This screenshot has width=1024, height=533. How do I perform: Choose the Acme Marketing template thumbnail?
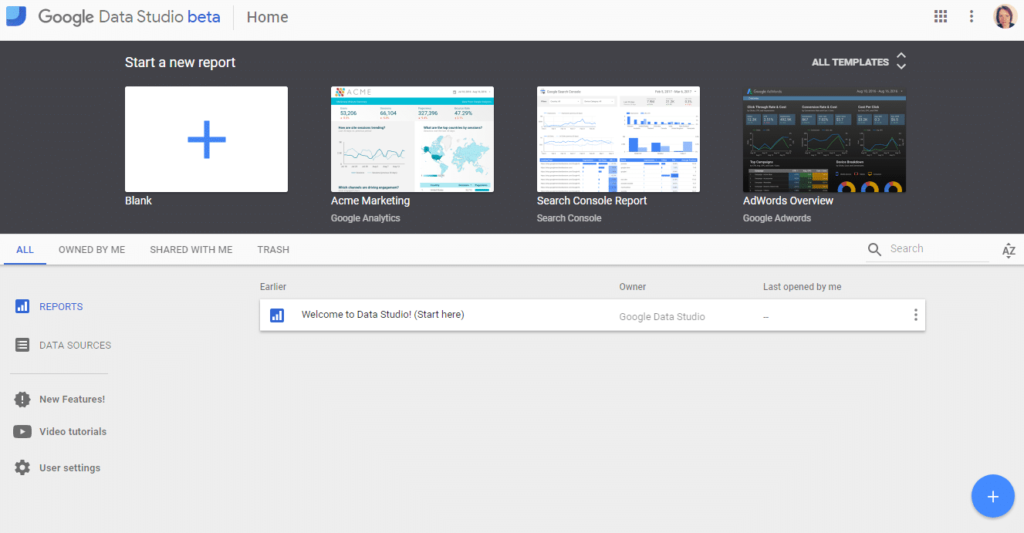point(412,139)
